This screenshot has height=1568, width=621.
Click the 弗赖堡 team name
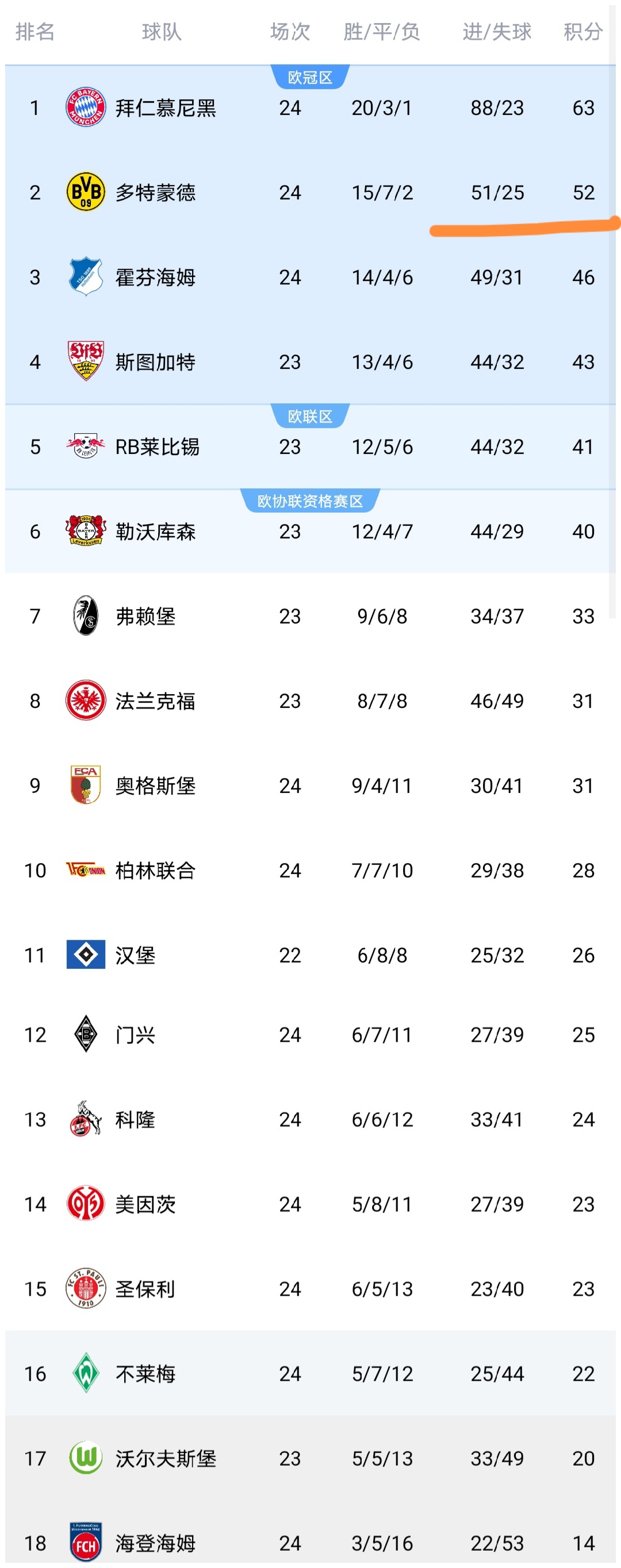coord(145,616)
